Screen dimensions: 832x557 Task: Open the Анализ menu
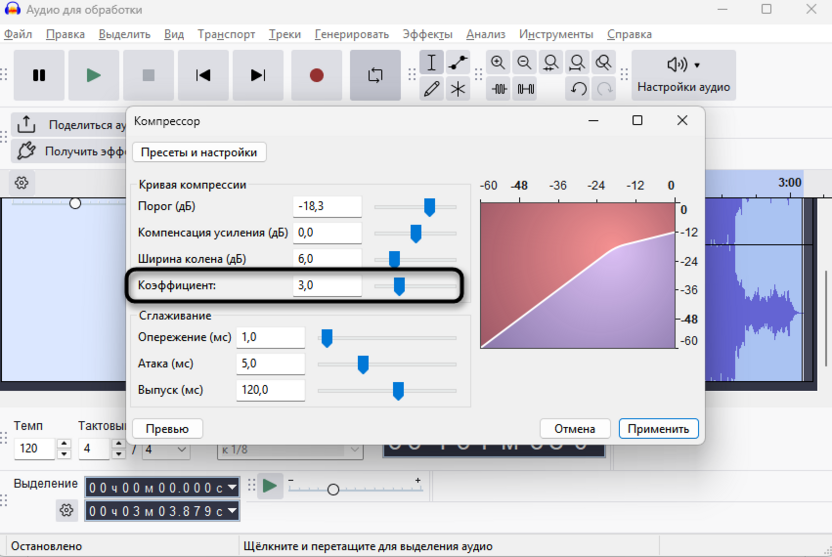[485, 34]
